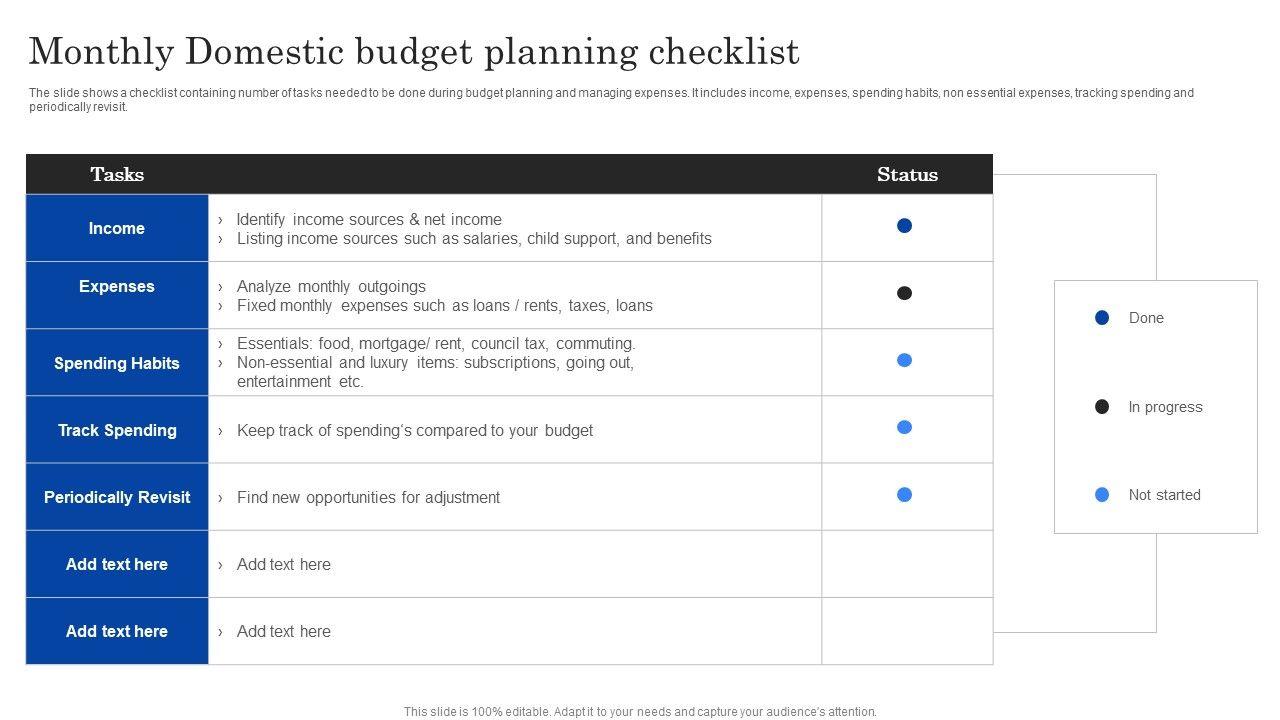Click the 'Find new opportunities for adjustment' text
The image size is (1280, 720).
pyautogui.click(x=368, y=497)
